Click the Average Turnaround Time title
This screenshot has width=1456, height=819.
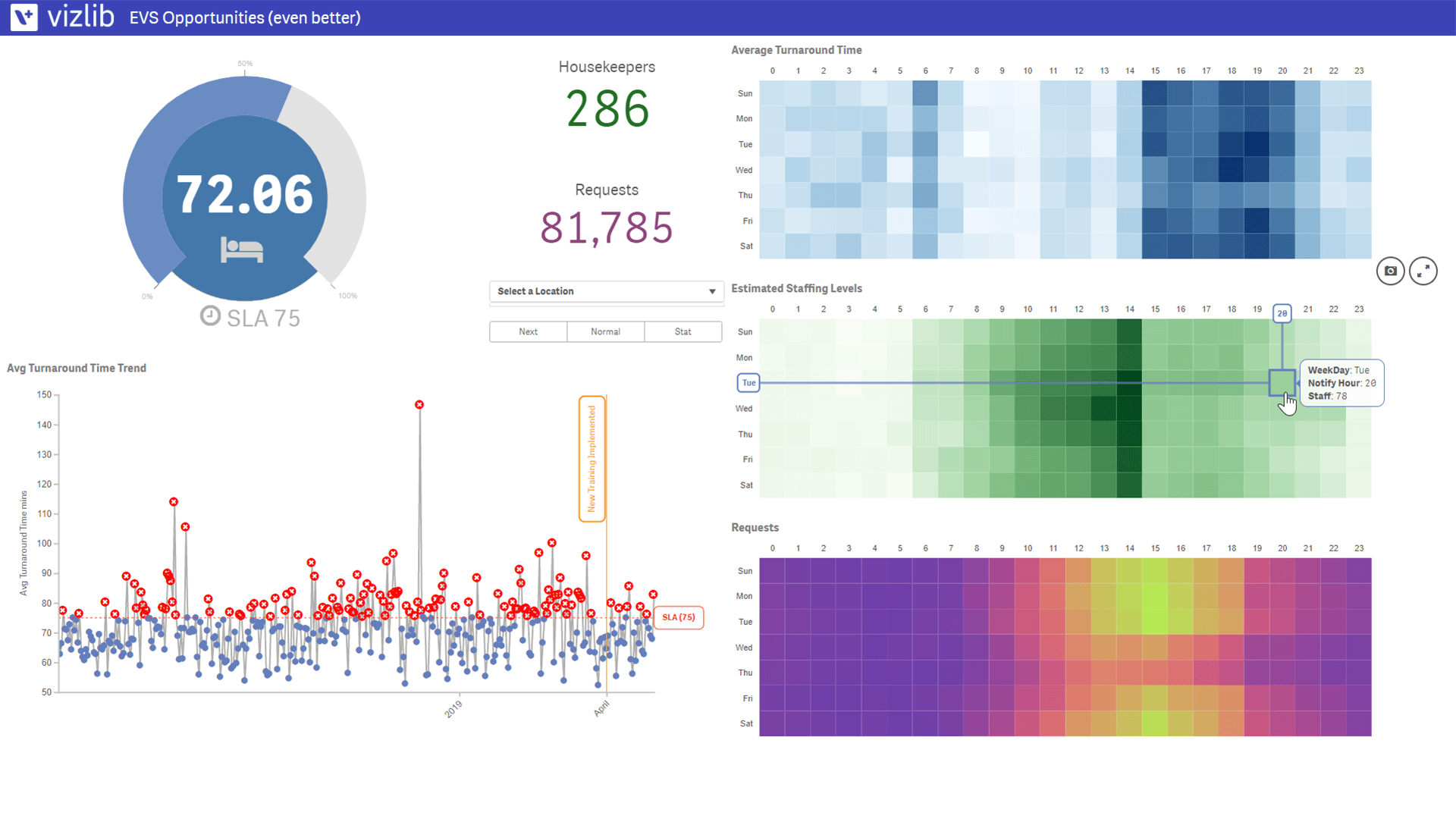[x=796, y=50]
